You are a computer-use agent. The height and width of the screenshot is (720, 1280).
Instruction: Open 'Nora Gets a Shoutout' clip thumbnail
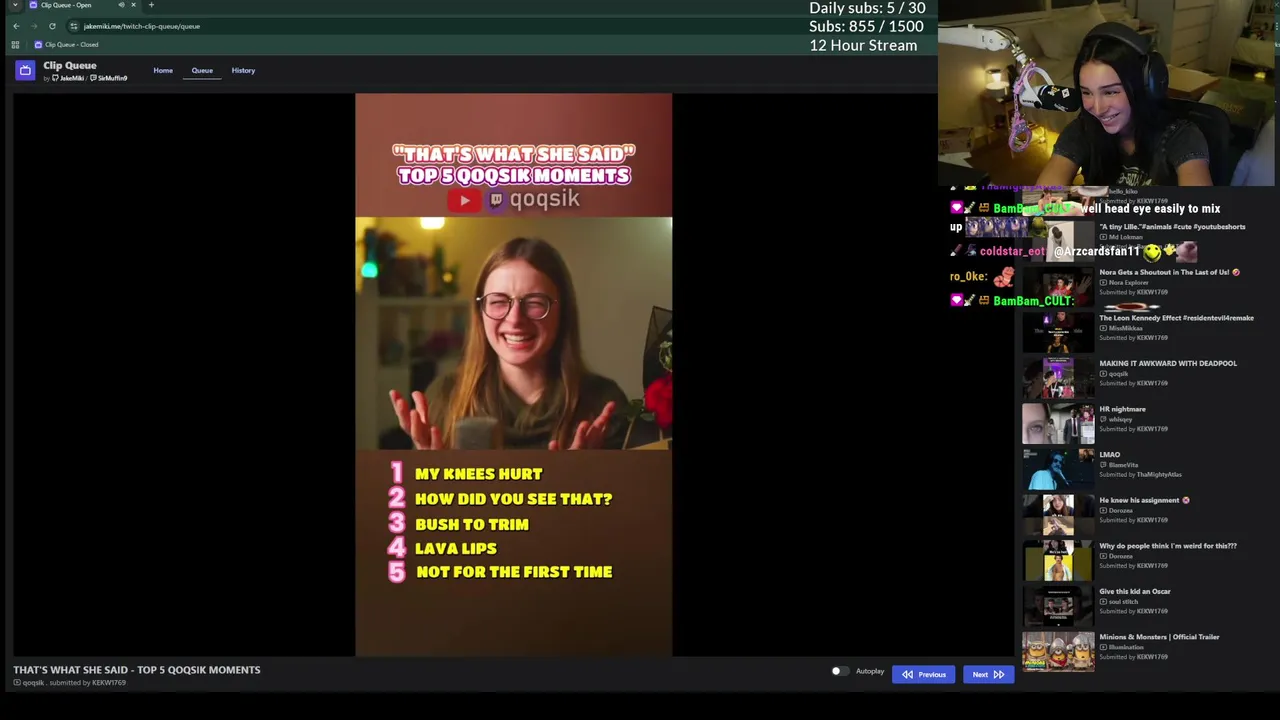click(x=1058, y=285)
